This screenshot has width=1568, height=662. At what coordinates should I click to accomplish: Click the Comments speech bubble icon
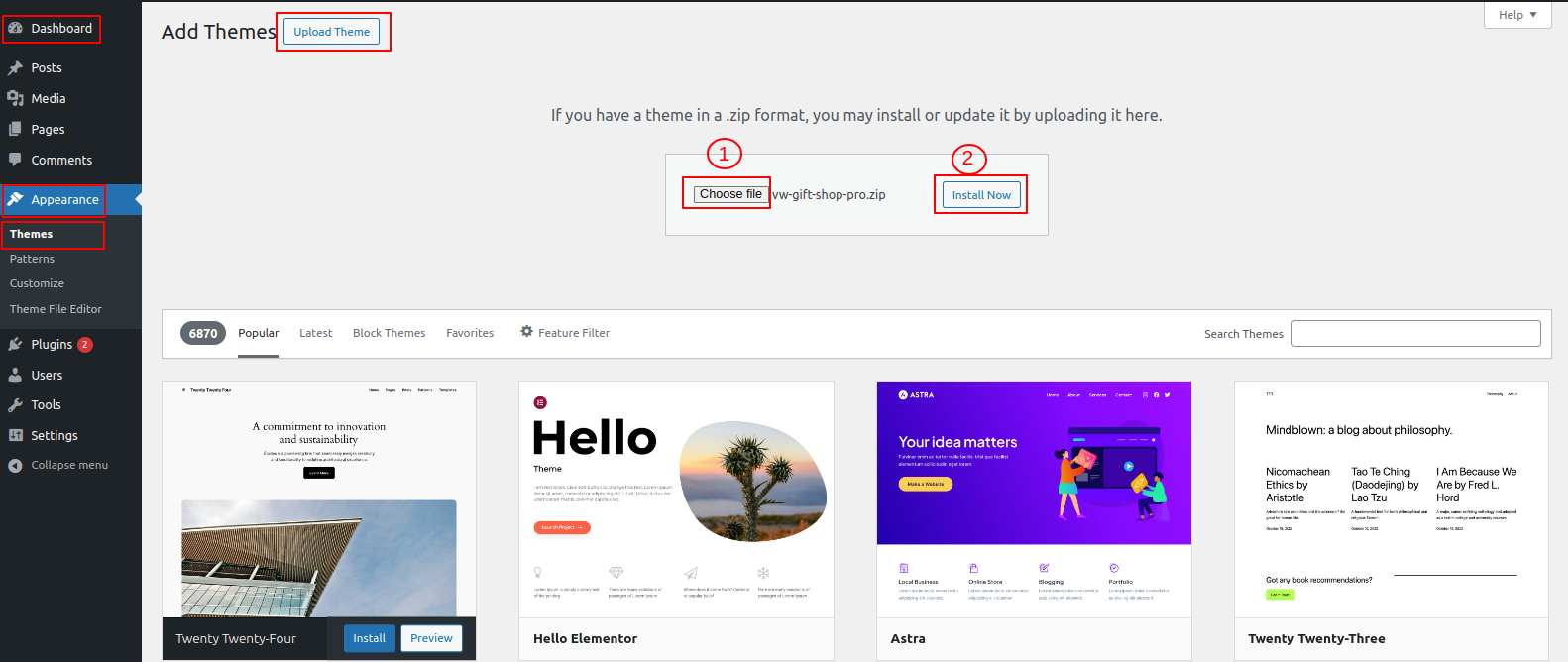coord(15,160)
